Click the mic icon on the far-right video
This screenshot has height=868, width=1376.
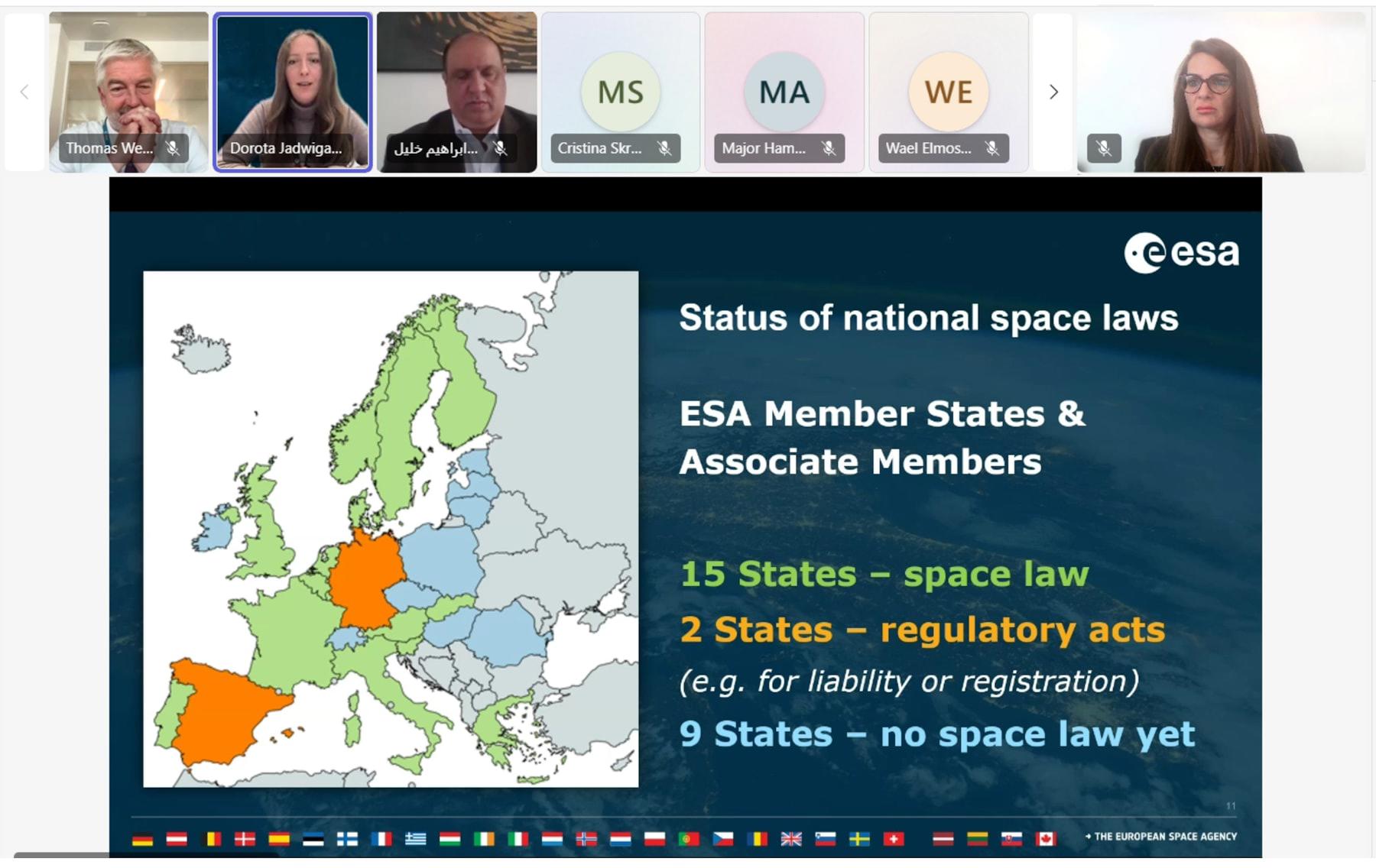[1103, 148]
